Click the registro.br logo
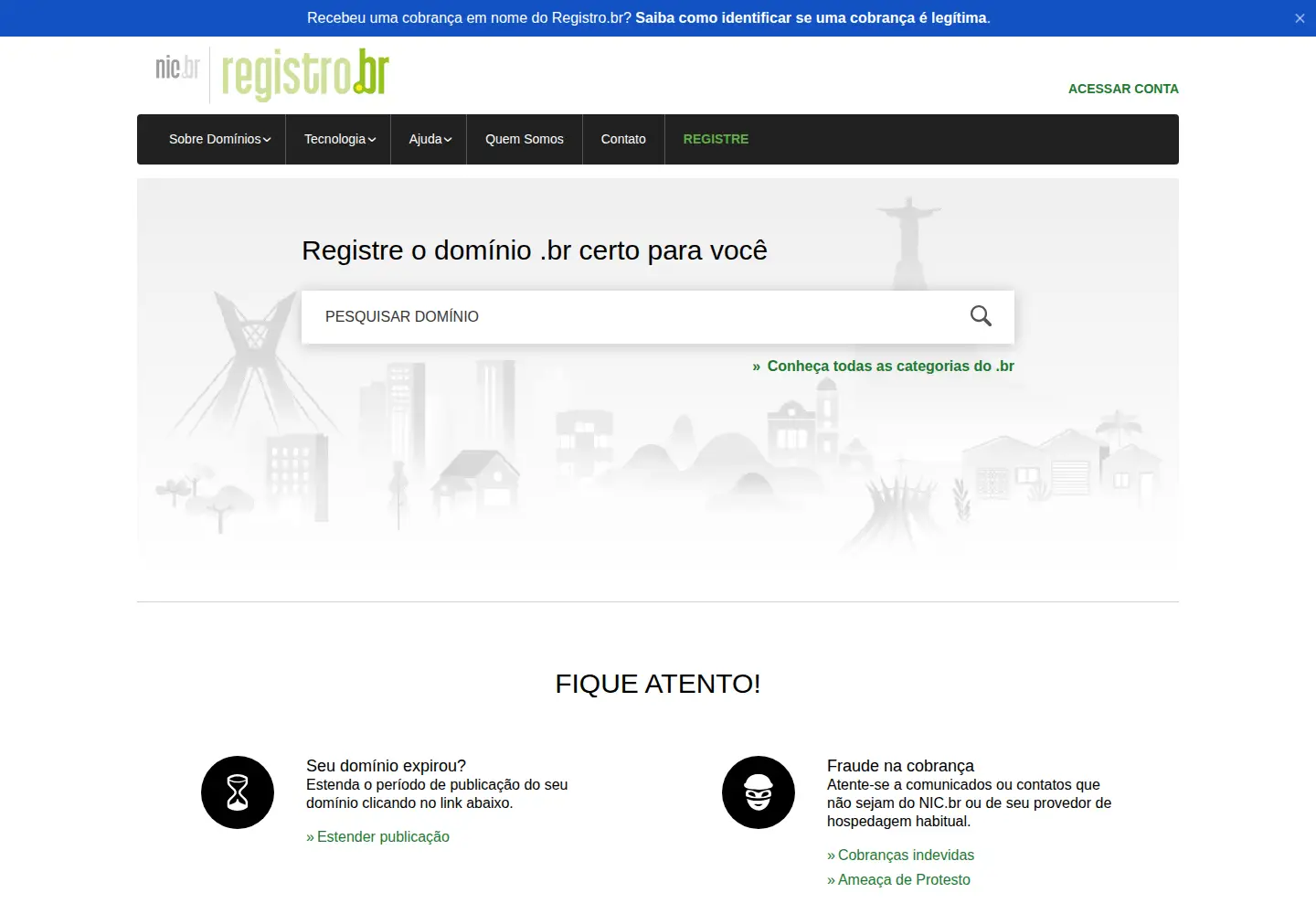 tap(305, 74)
